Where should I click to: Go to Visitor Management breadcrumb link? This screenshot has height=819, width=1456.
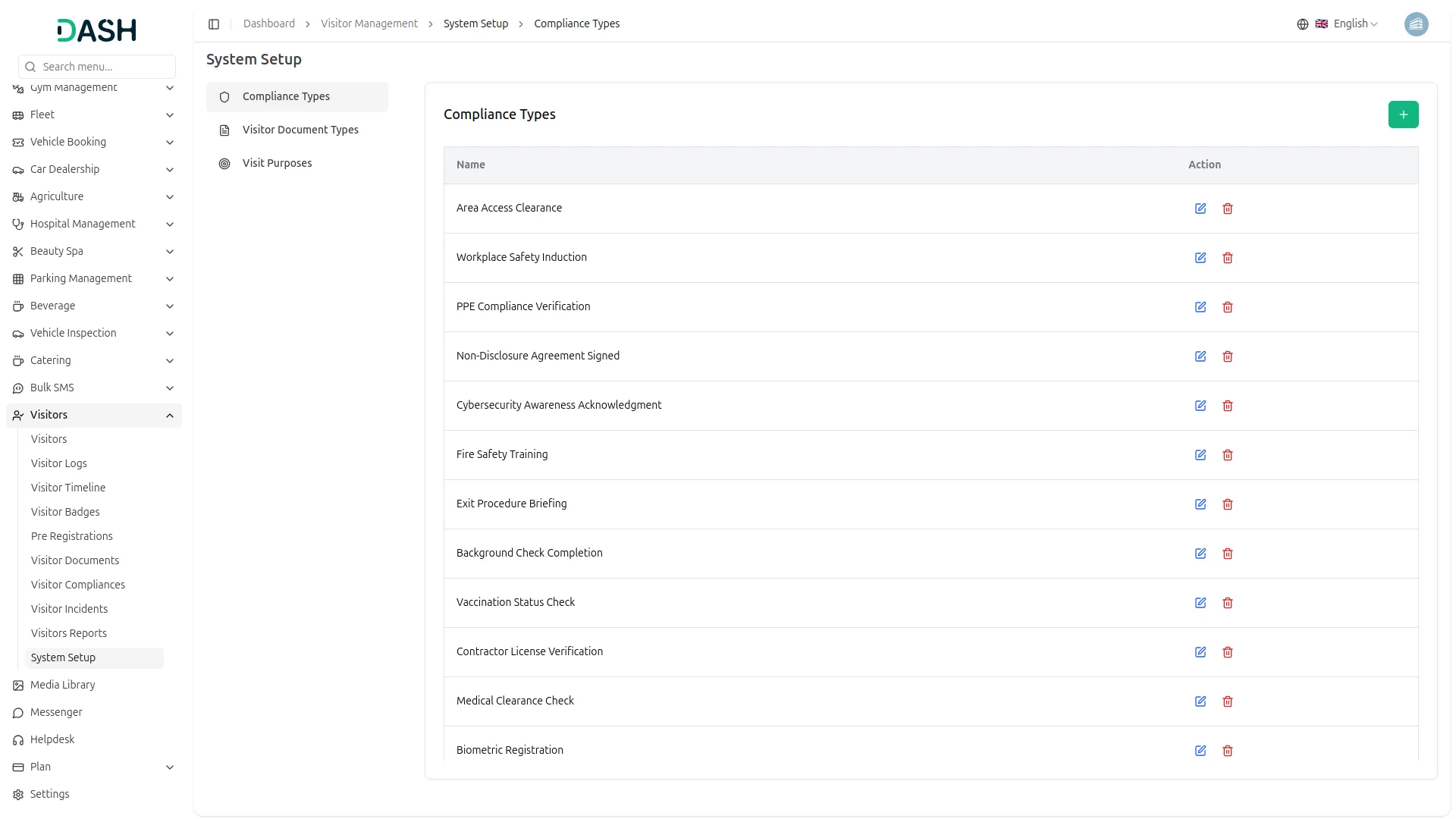(x=369, y=24)
